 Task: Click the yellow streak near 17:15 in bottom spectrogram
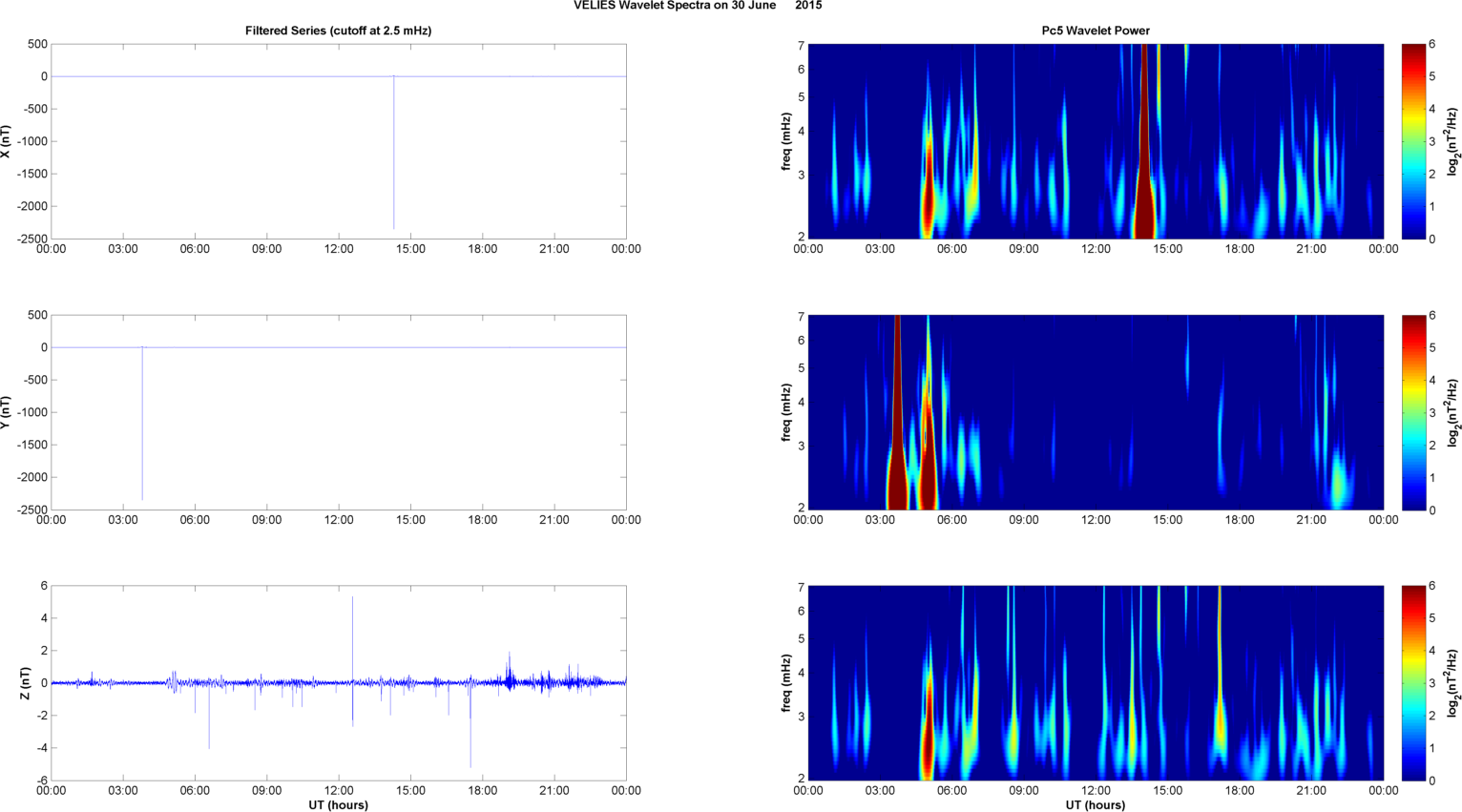click(x=1220, y=668)
